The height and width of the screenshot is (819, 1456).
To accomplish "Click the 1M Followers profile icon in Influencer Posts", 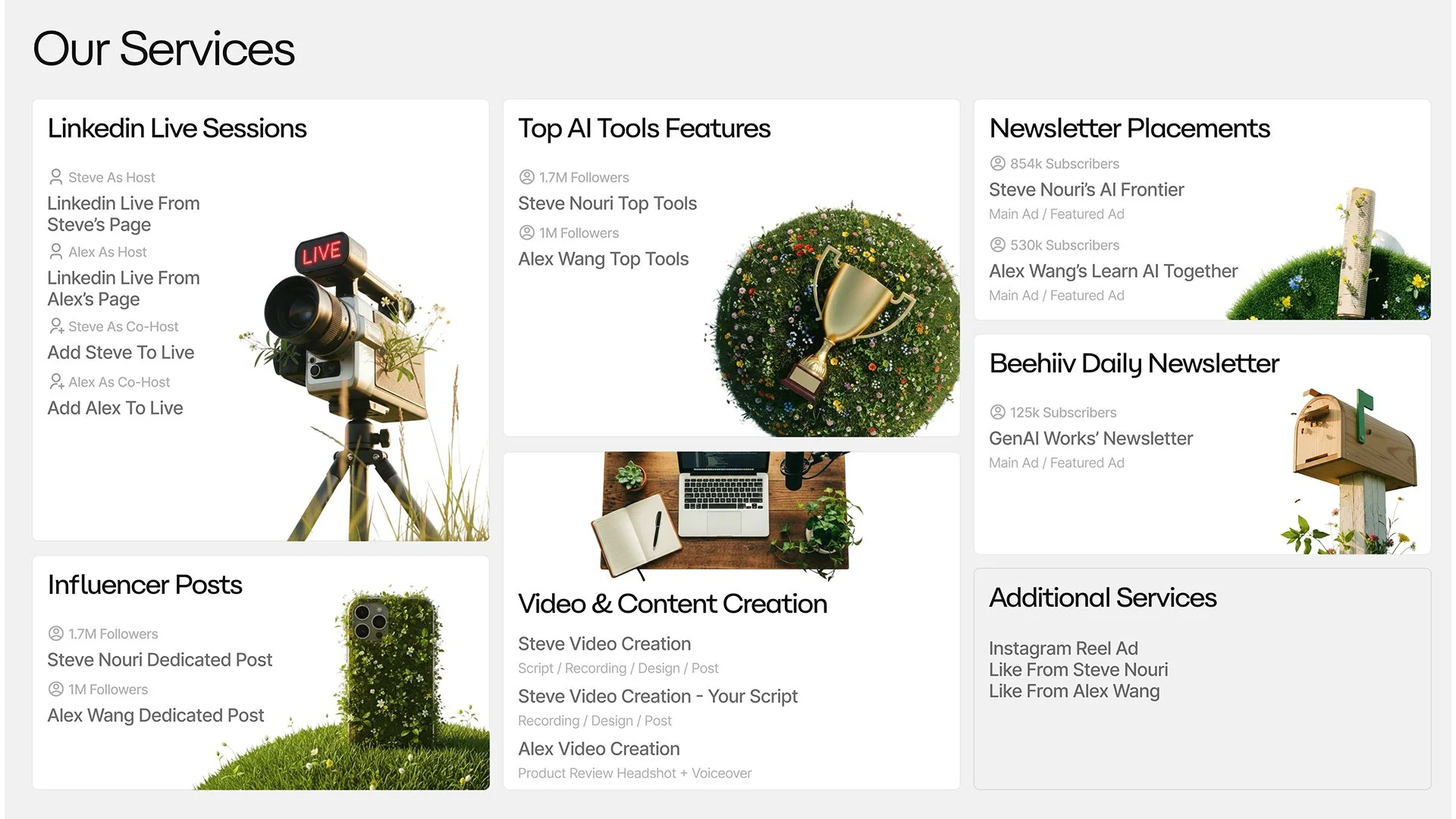I will [56, 689].
